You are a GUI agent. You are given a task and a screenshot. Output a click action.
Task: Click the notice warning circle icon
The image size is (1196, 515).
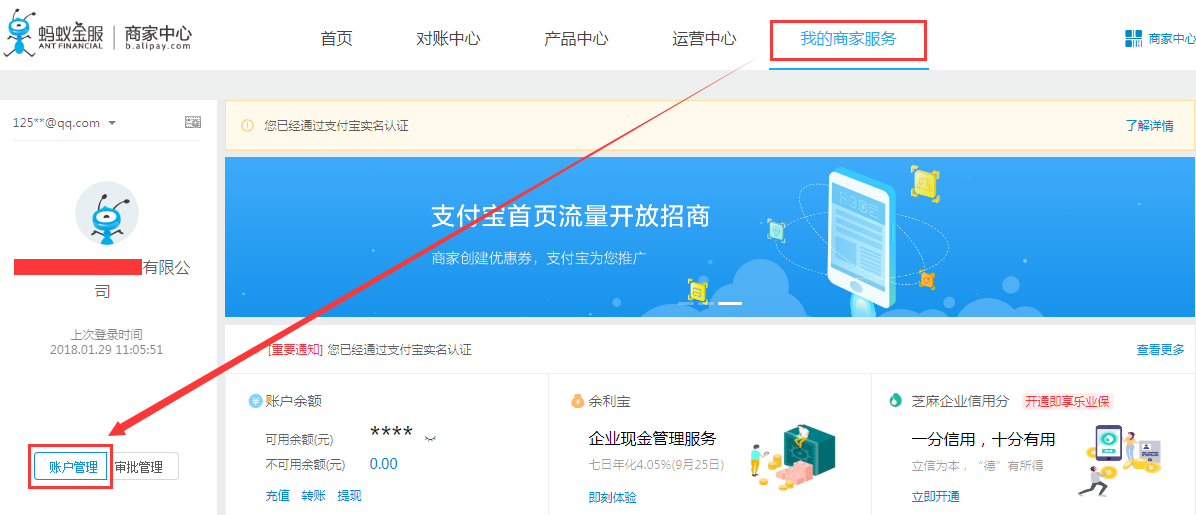click(247, 126)
